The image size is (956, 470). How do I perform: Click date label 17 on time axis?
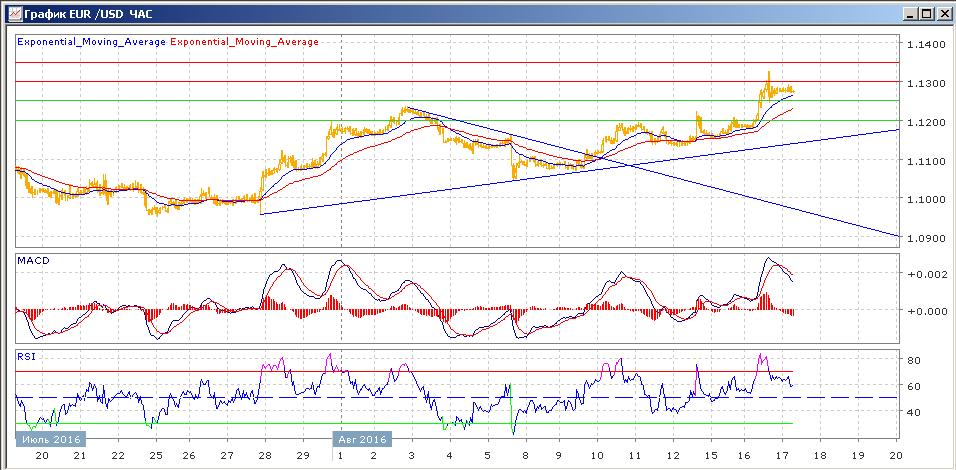point(783,456)
